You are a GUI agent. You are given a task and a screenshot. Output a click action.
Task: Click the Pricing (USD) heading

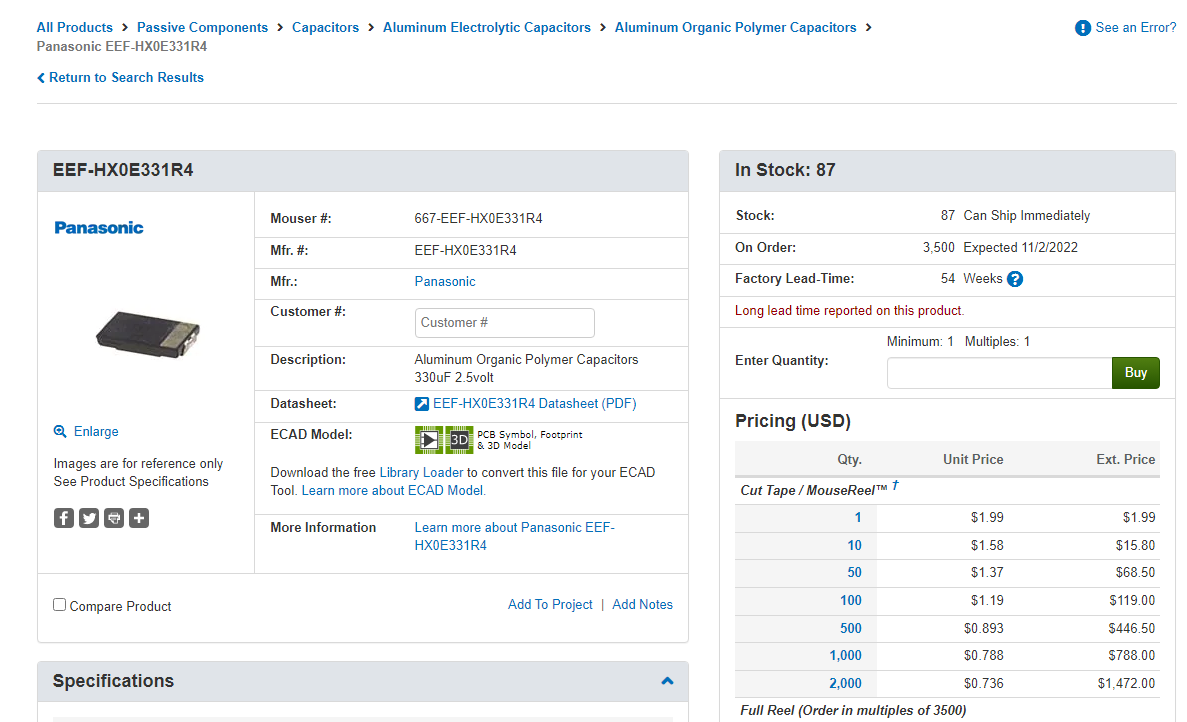click(793, 422)
